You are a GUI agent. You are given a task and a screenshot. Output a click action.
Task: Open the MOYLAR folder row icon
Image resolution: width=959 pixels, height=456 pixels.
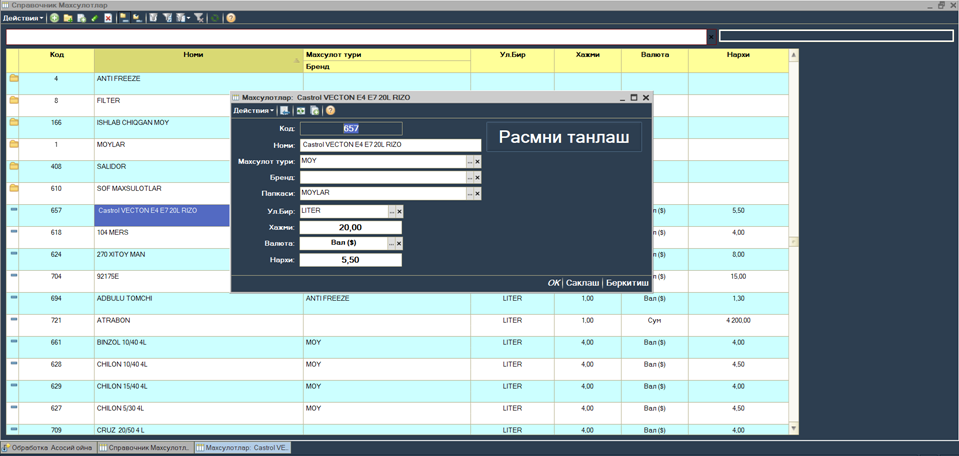click(x=14, y=144)
